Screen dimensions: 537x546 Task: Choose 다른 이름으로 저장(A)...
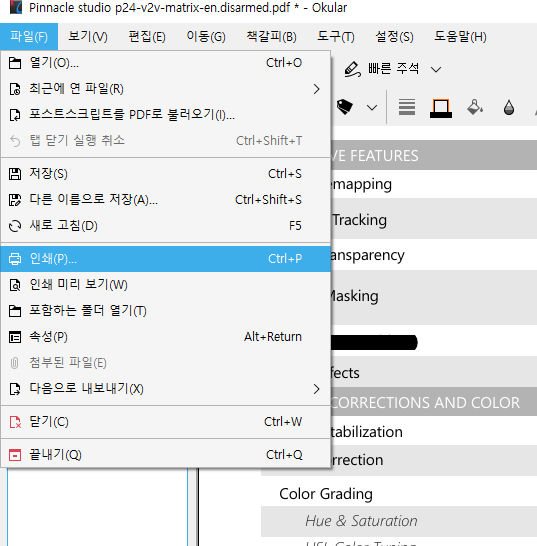165,200
